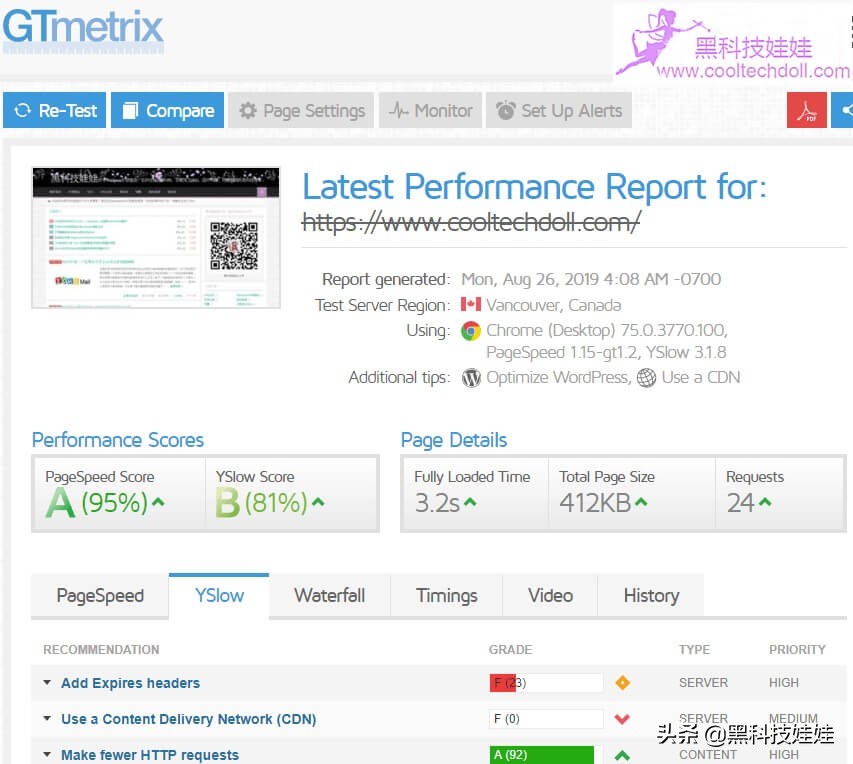Click the globe CDN icon

646,378
